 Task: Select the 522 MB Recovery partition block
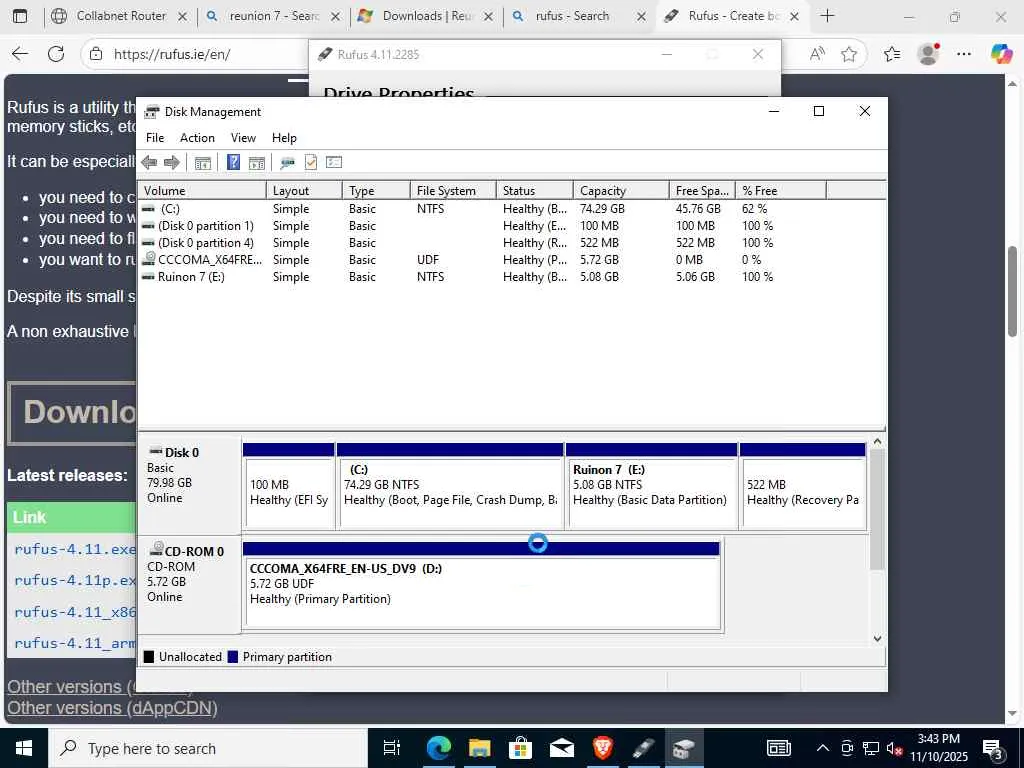tap(803, 486)
